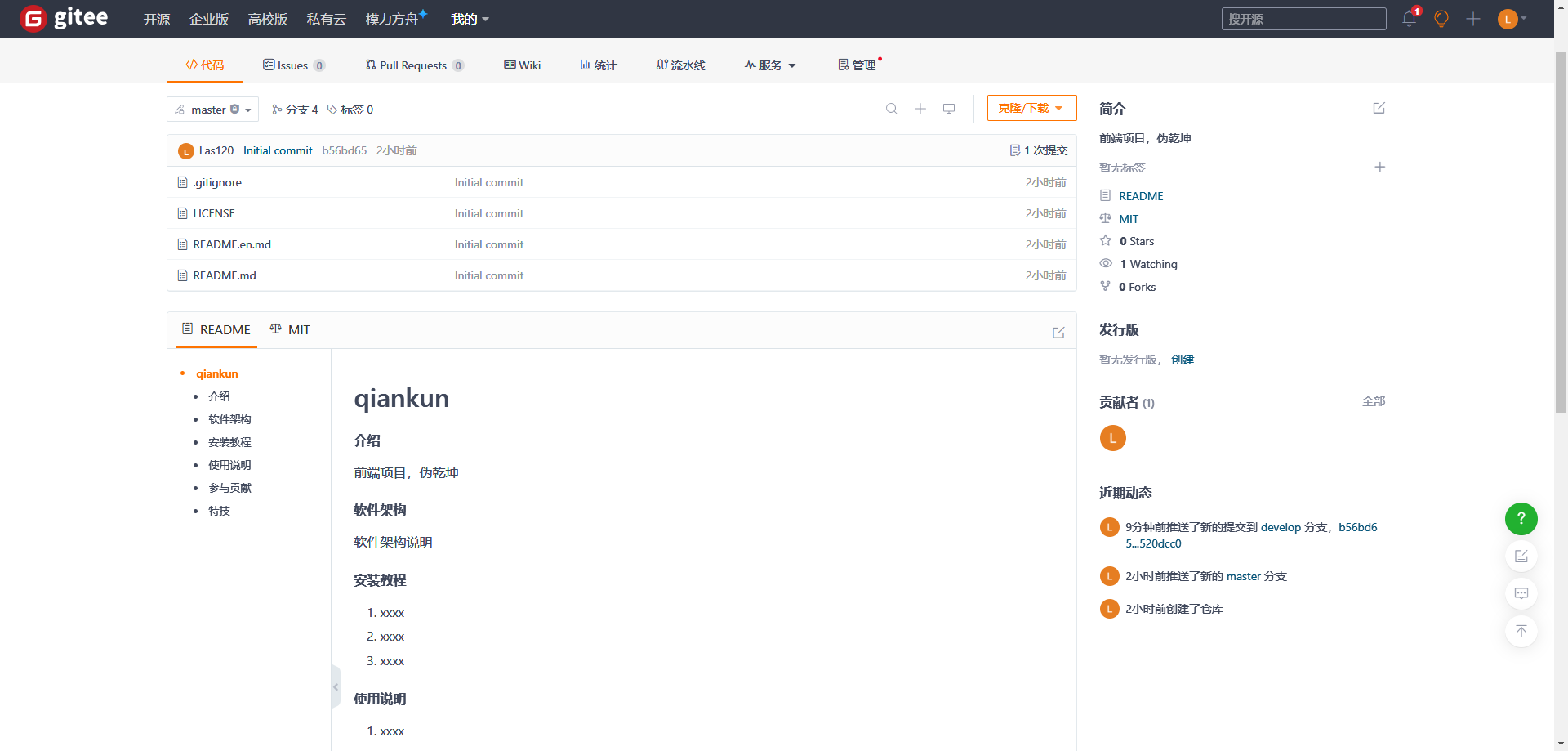Open MIT license link in sidebar
Screen dimensions: 1568x751
click(1129, 219)
